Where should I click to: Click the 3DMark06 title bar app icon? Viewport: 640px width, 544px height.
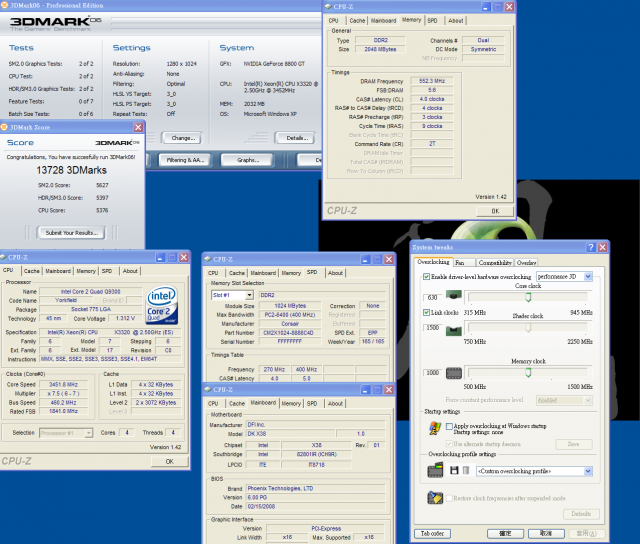pos(4,5)
